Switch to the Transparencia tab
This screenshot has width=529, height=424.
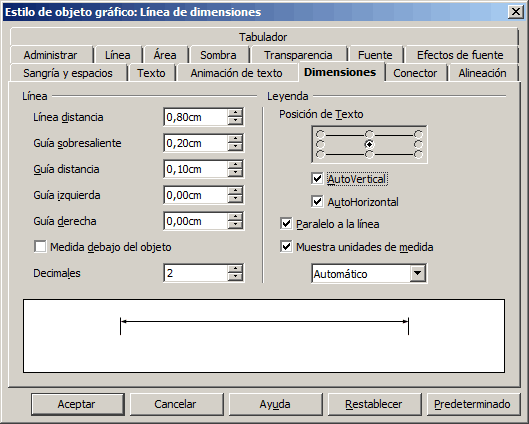(298, 55)
